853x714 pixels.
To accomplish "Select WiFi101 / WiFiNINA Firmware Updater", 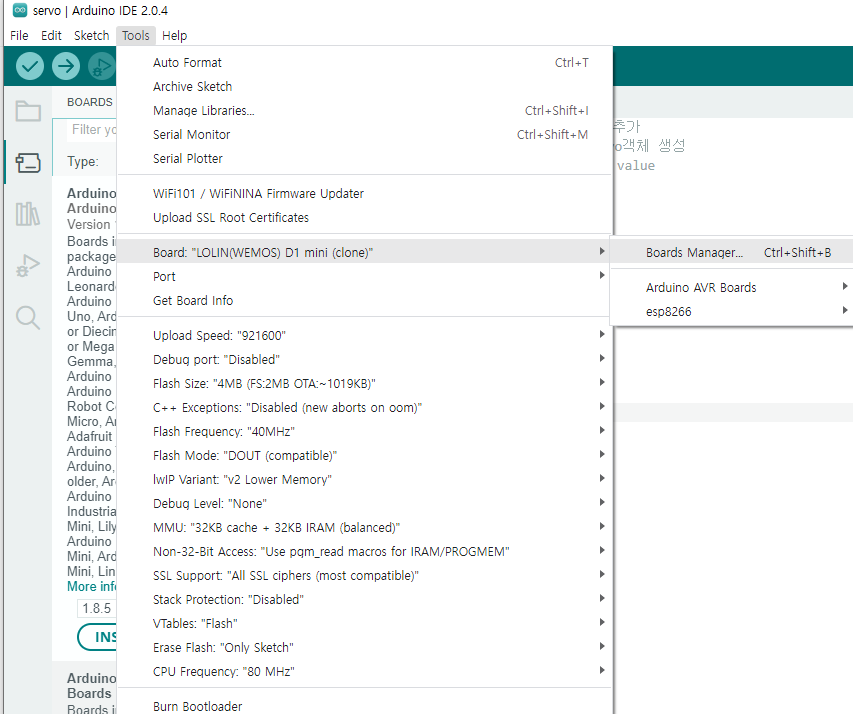I will 364,194.
